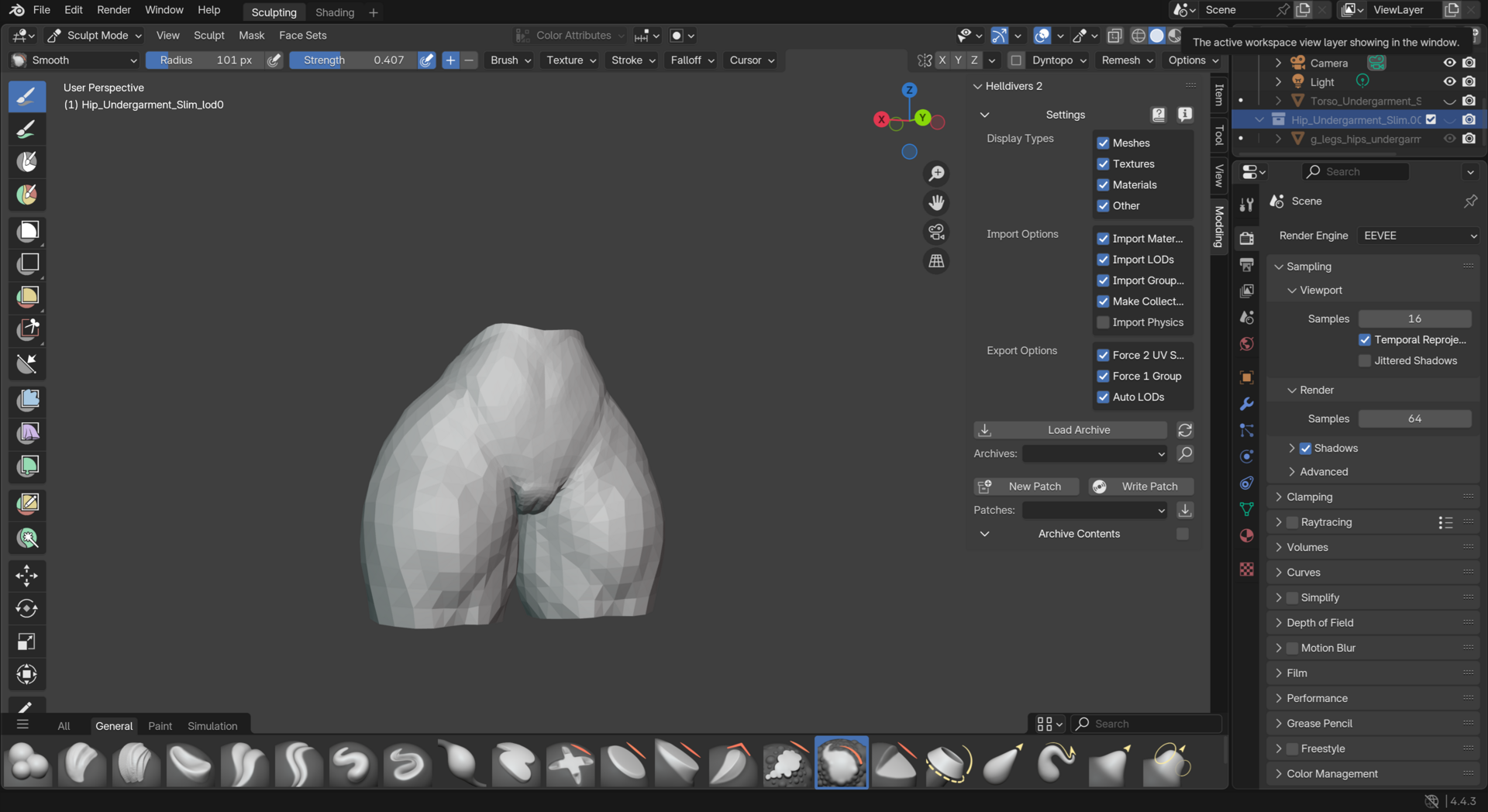Screen dimensions: 1488x812
Task: Pick the currently highlighted brush thumbnail
Action: point(842,762)
